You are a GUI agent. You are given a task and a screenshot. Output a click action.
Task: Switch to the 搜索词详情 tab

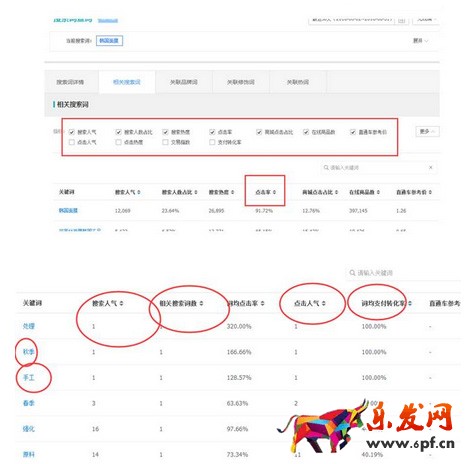coord(70,82)
